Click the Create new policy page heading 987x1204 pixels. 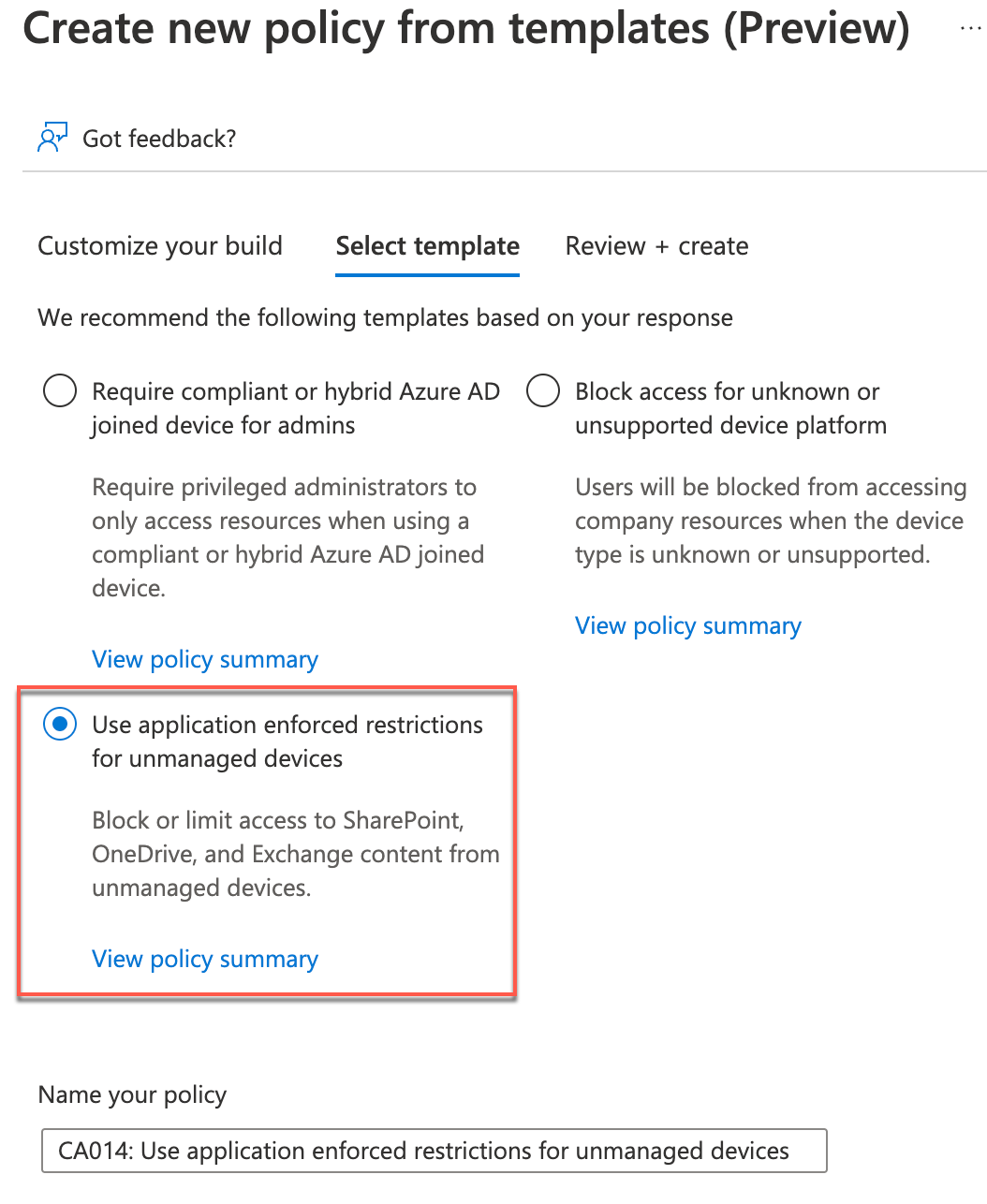coord(466,28)
